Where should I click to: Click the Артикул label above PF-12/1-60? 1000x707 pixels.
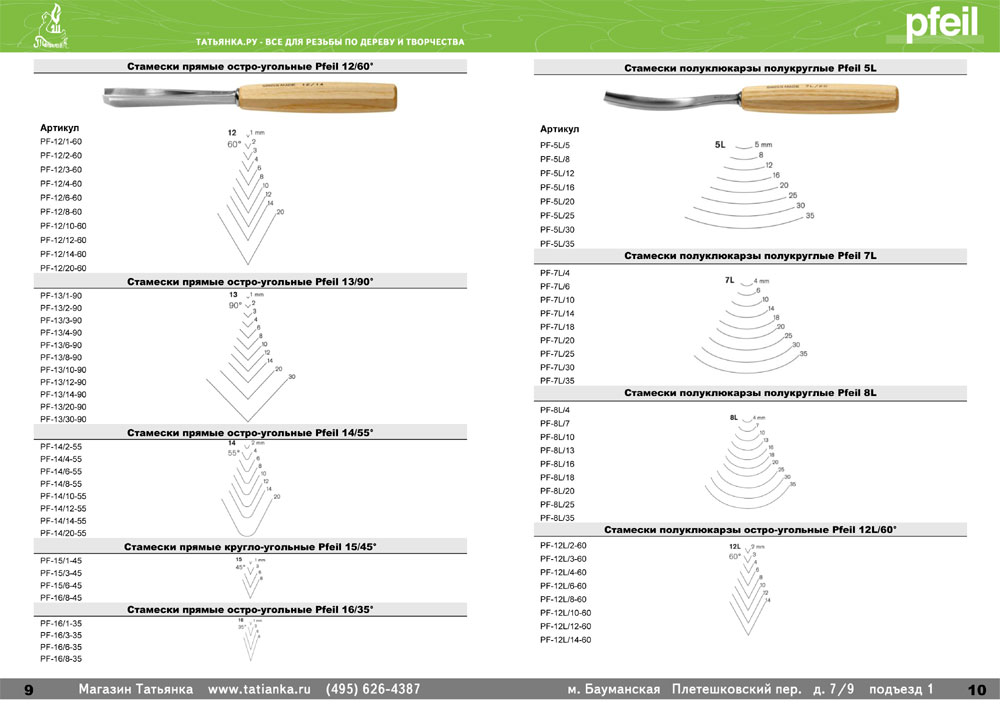click(59, 128)
